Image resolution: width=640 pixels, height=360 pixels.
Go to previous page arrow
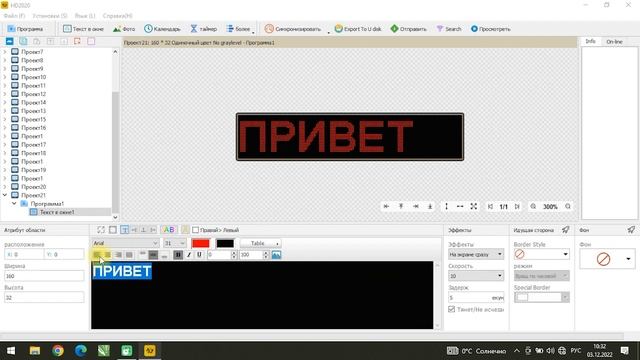[x=490, y=207]
